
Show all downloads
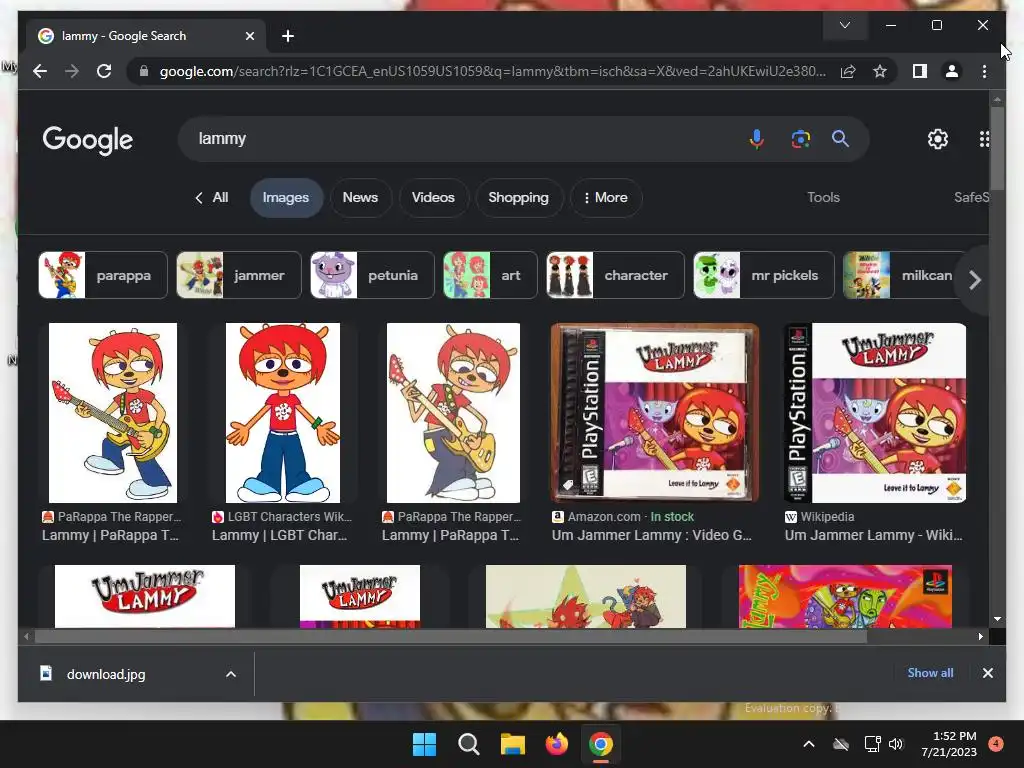(930, 673)
